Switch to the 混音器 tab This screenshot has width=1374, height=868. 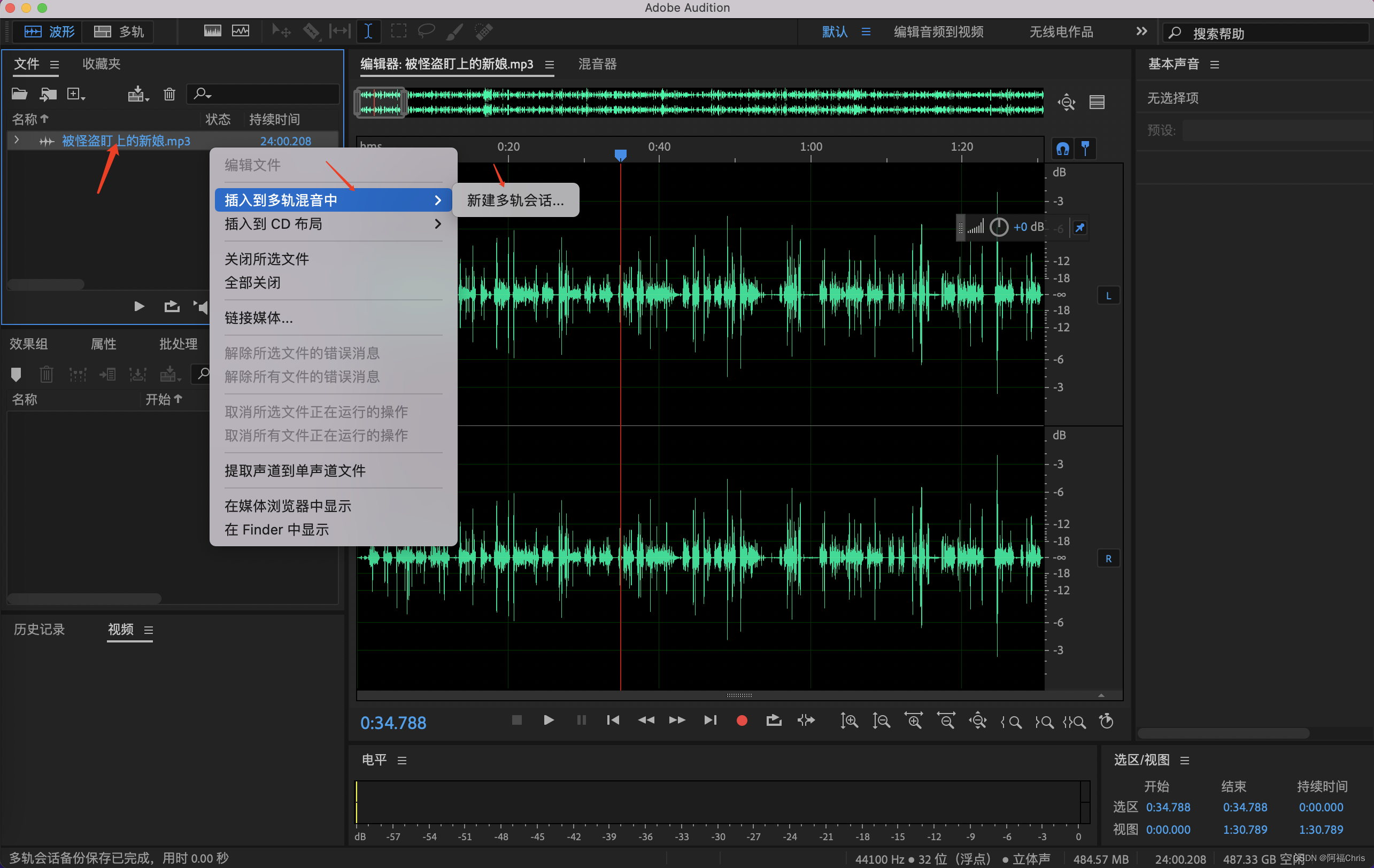coord(597,64)
